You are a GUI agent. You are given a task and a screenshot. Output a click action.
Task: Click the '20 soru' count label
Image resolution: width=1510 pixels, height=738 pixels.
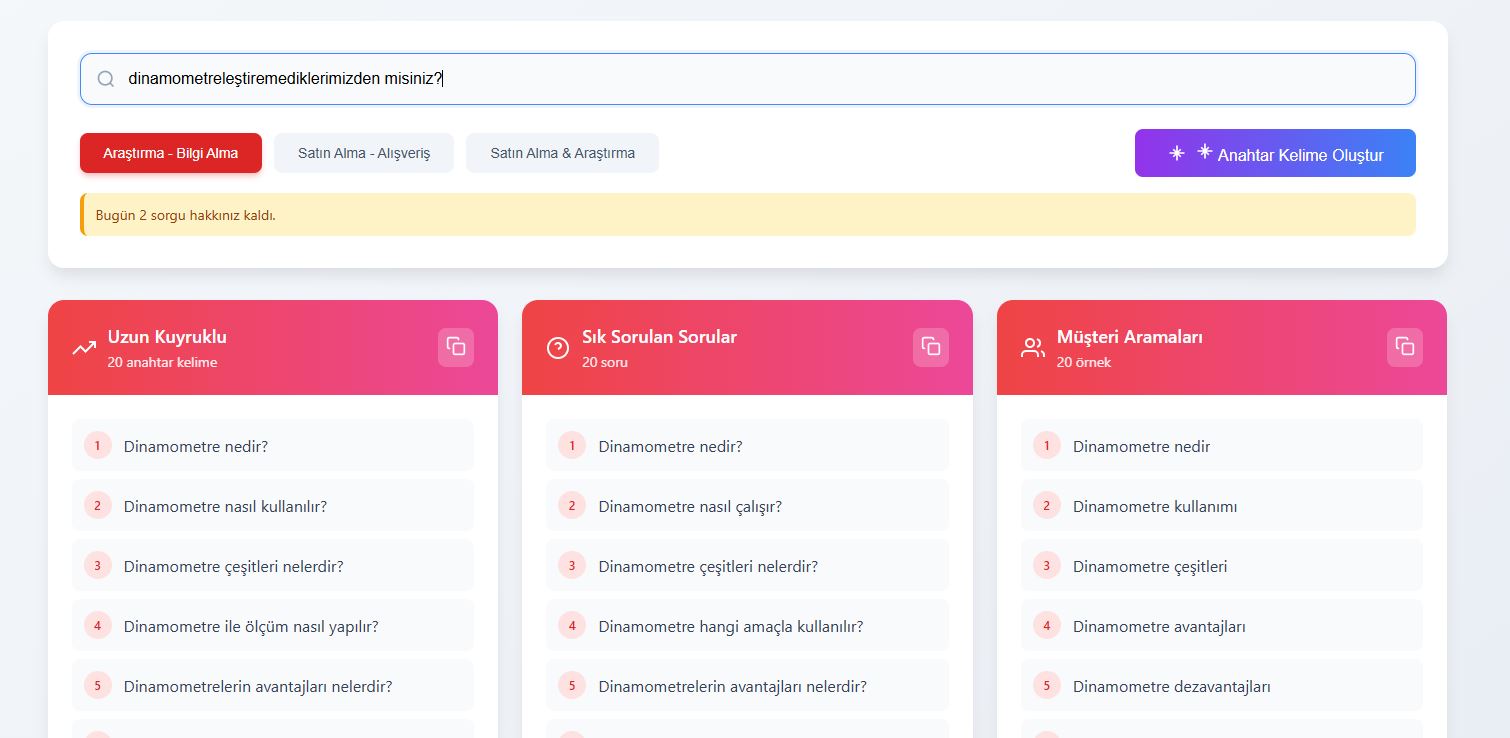[605, 362]
